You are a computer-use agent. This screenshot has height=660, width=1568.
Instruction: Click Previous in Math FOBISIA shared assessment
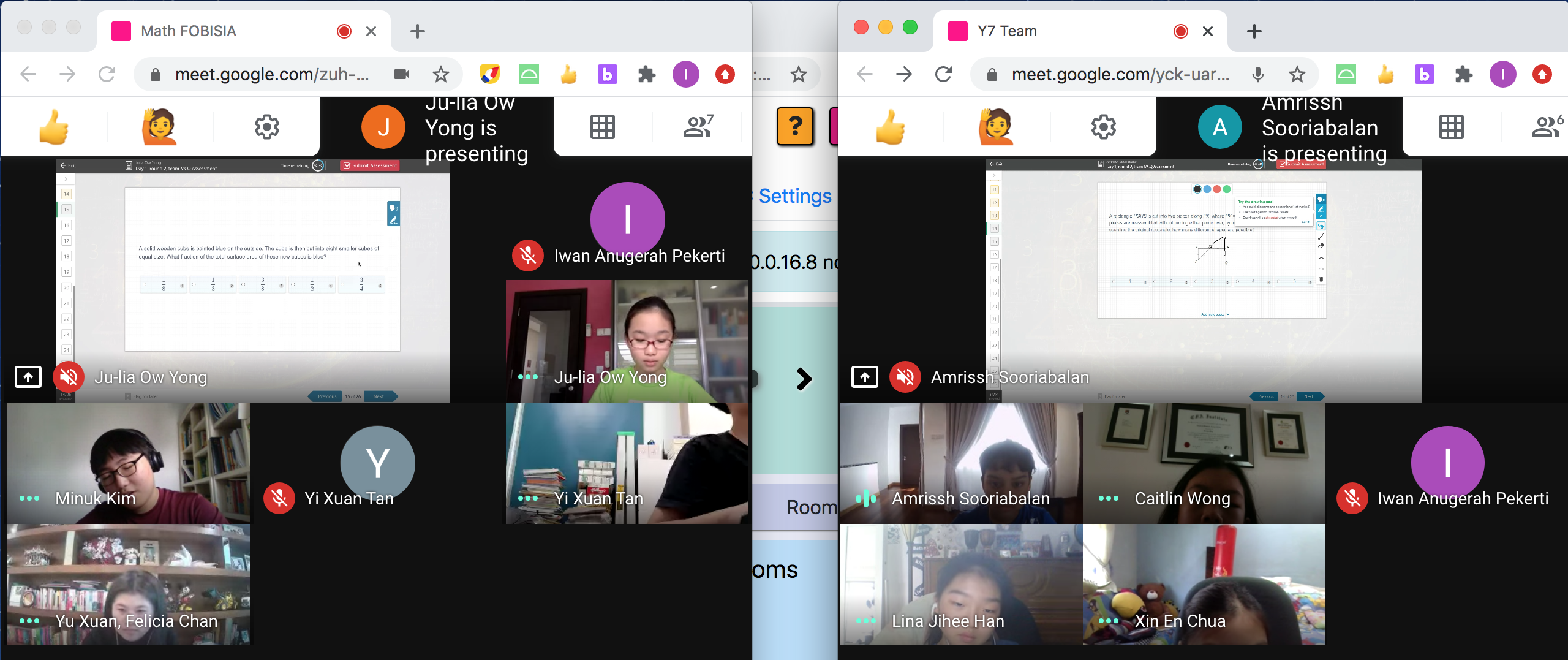click(325, 396)
